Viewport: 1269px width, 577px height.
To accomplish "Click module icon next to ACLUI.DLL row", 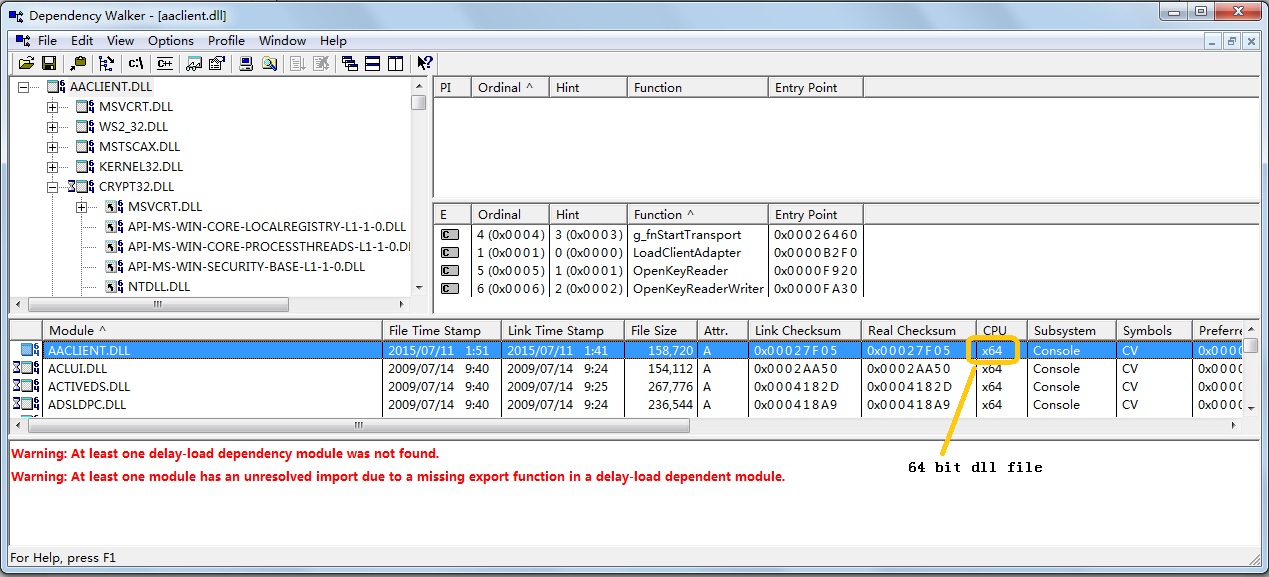I will [27, 369].
